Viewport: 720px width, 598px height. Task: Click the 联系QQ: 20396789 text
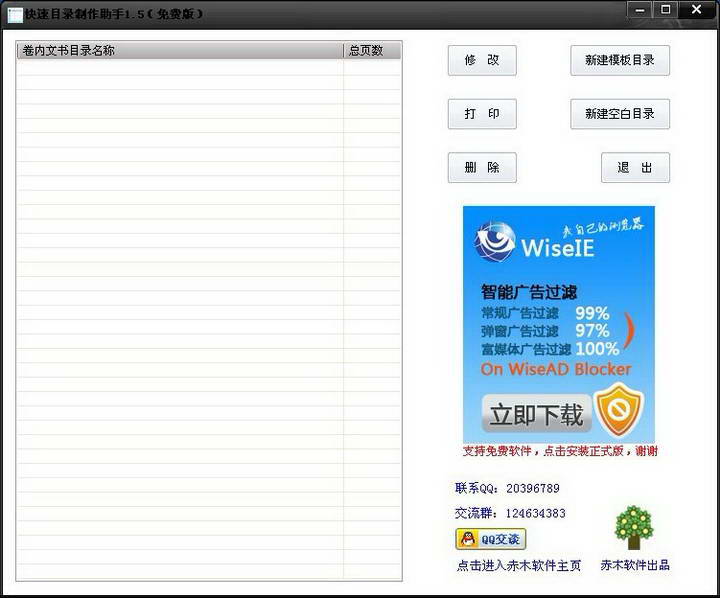507,488
